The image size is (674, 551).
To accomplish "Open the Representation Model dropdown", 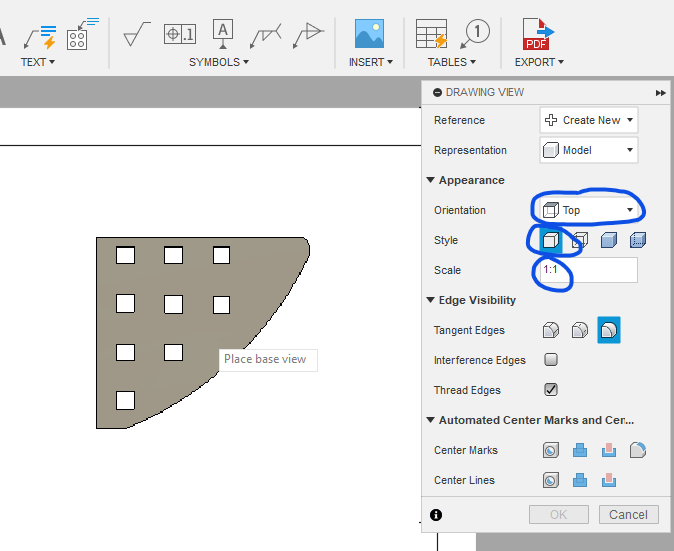I will pos(588,150).
